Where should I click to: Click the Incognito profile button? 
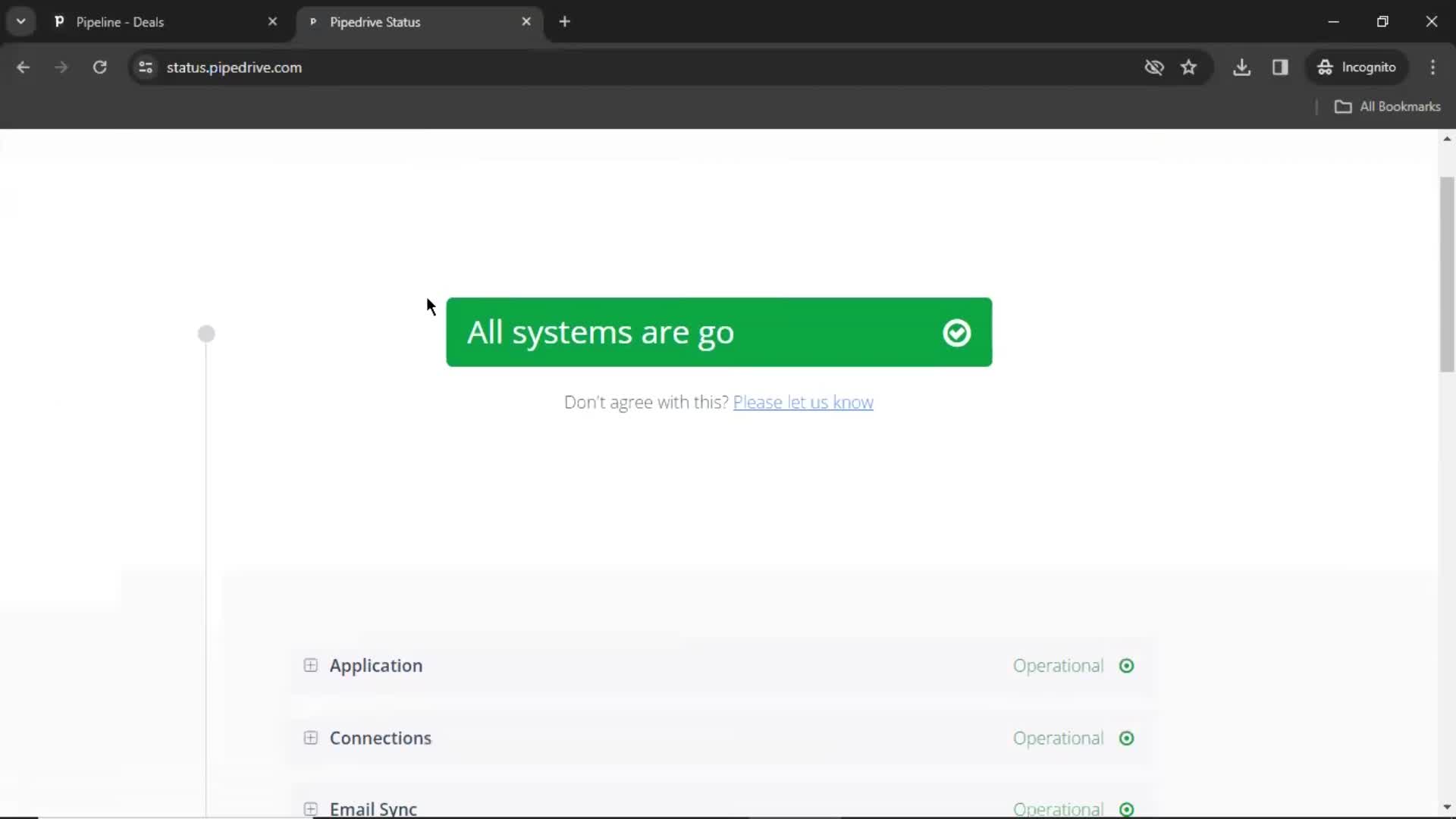click(x=1357, y=67)
